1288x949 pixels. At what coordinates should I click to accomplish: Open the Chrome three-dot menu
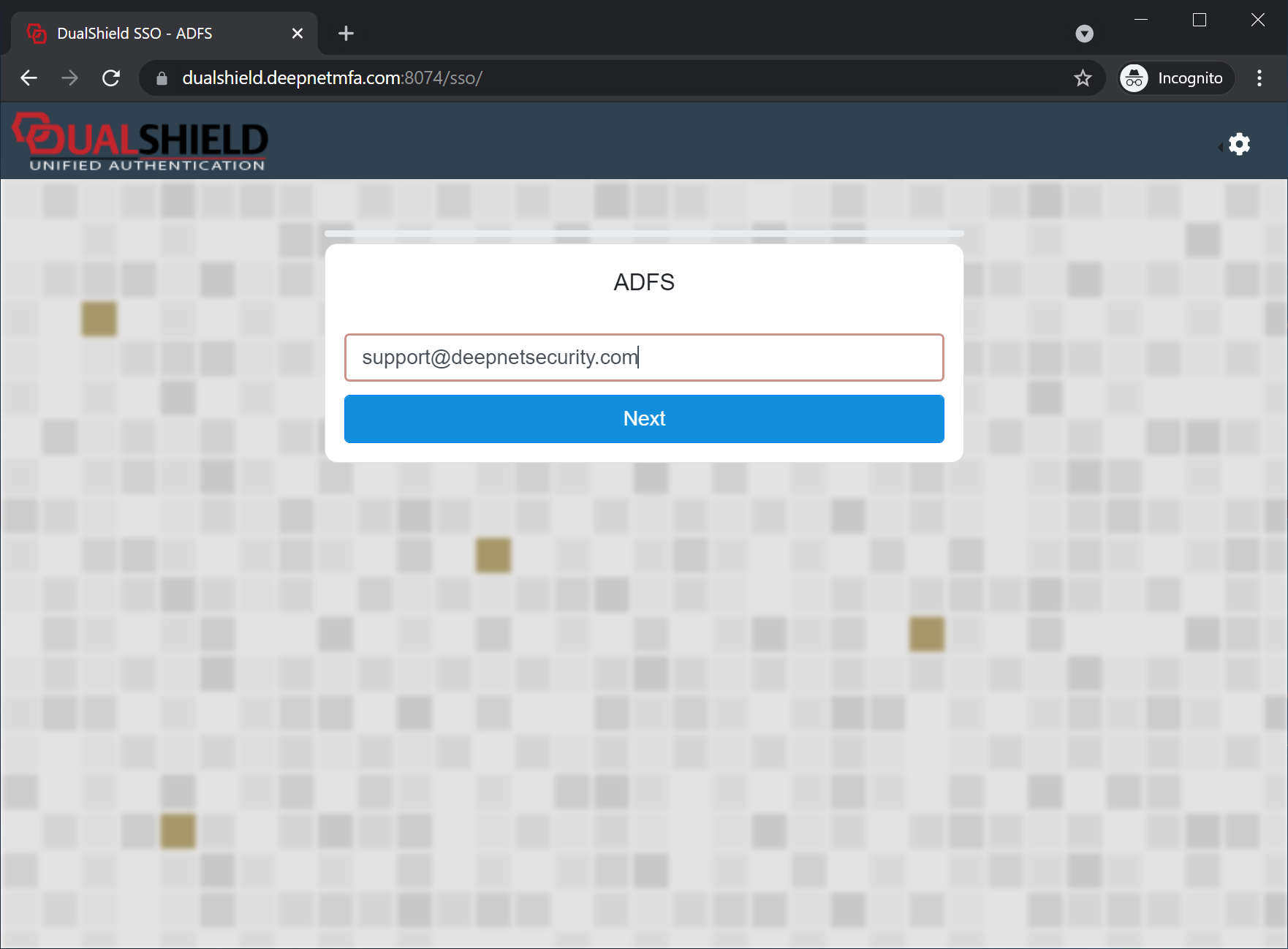coord(1259,78)
